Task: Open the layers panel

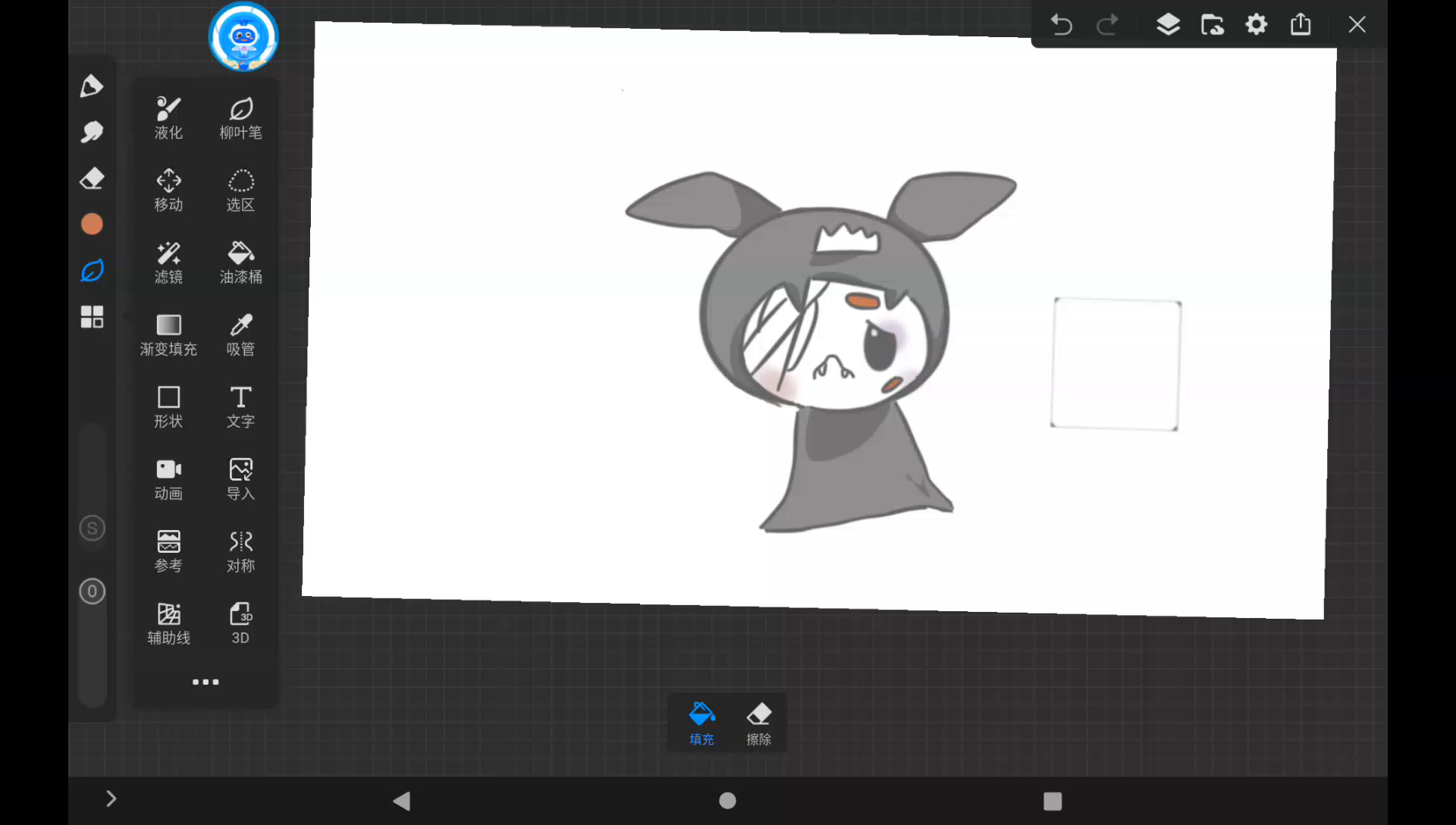Action: tap(1168, 24)
